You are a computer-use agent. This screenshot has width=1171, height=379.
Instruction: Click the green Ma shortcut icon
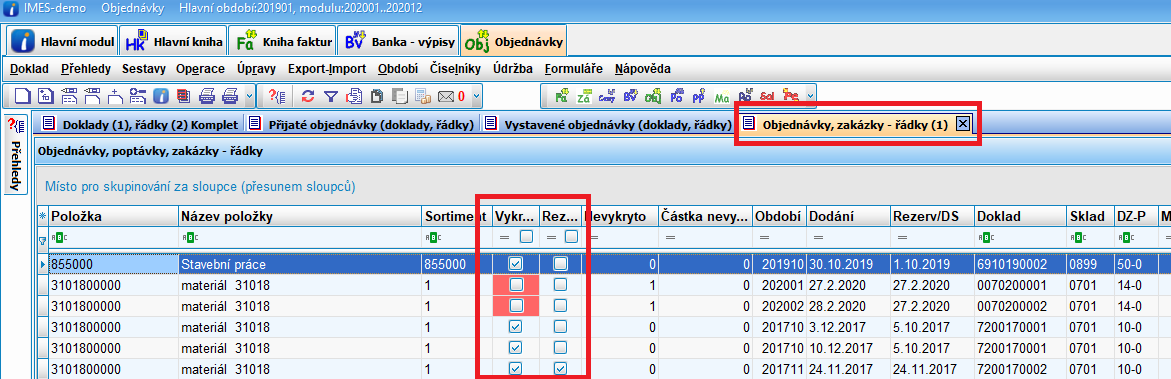click(x=721, y=96)
